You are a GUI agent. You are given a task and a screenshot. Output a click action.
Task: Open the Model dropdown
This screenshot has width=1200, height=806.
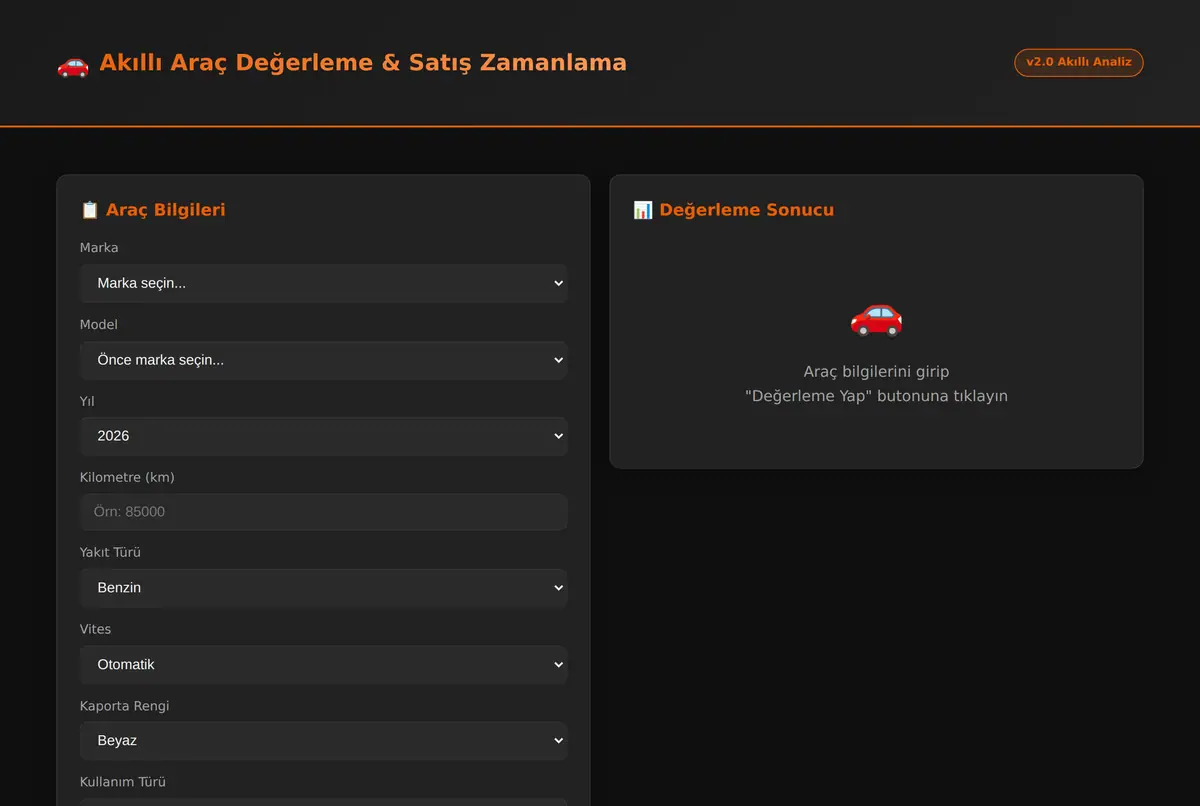(x=324, y=360)
